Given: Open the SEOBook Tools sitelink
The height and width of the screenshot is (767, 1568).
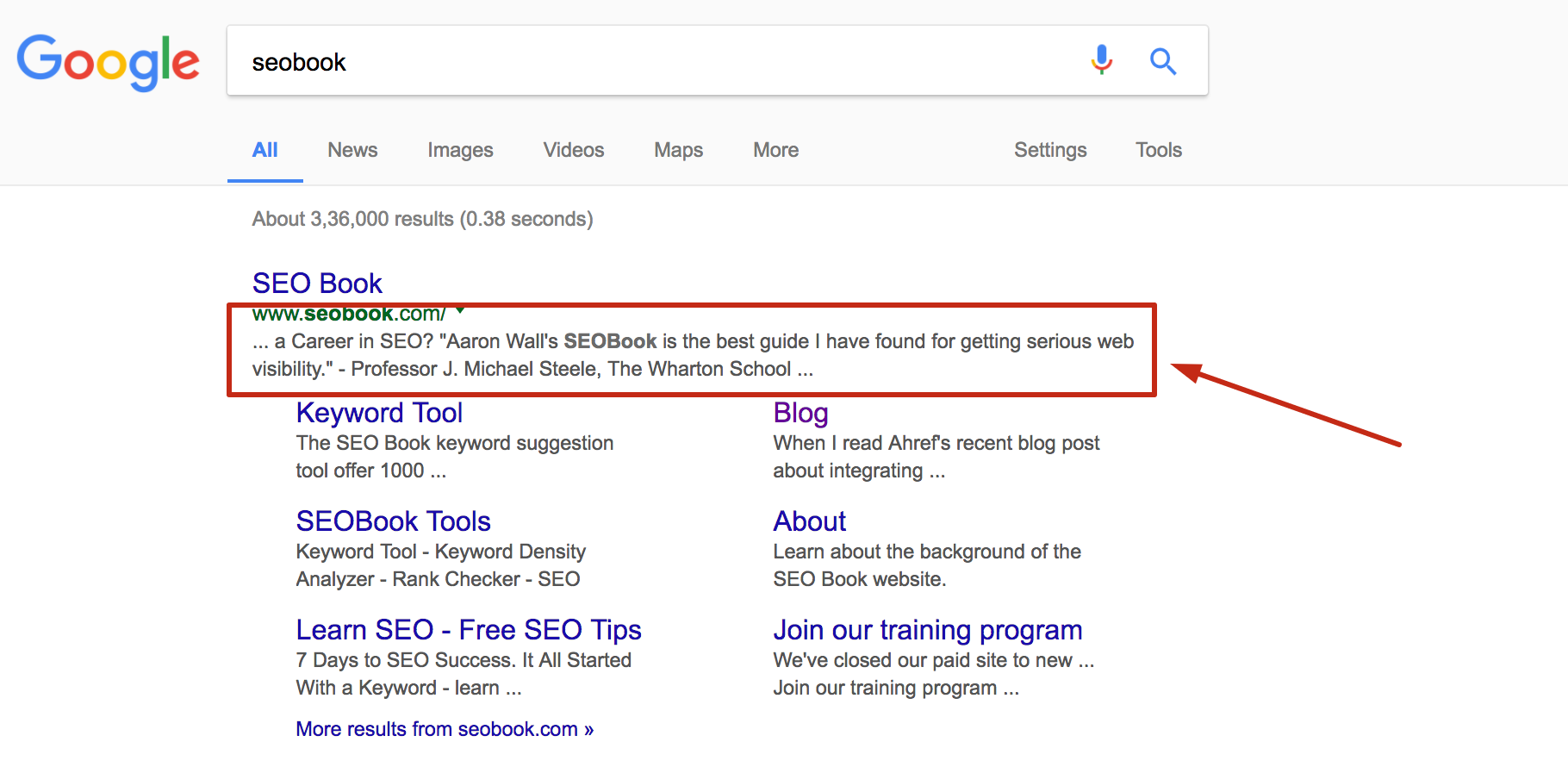Looking at the screenshot, I should click(393, 521).
